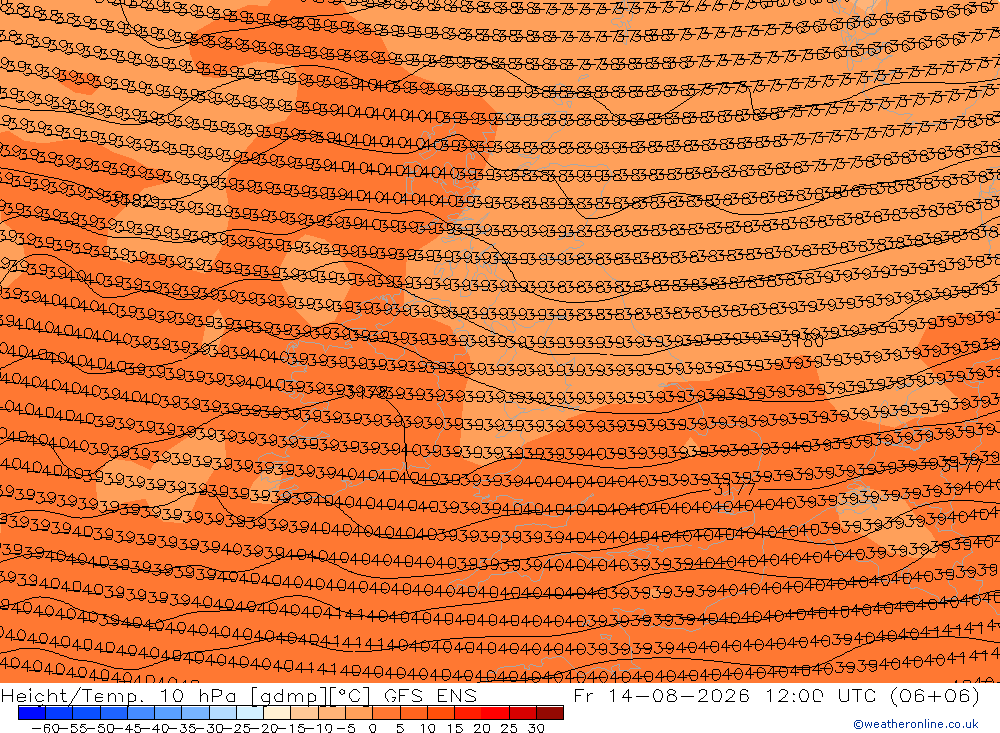Pick the dark red swatch between 25 and 30
This screenshot has height=733, width=1000.
pyautogui.click(x=523, y=713)
